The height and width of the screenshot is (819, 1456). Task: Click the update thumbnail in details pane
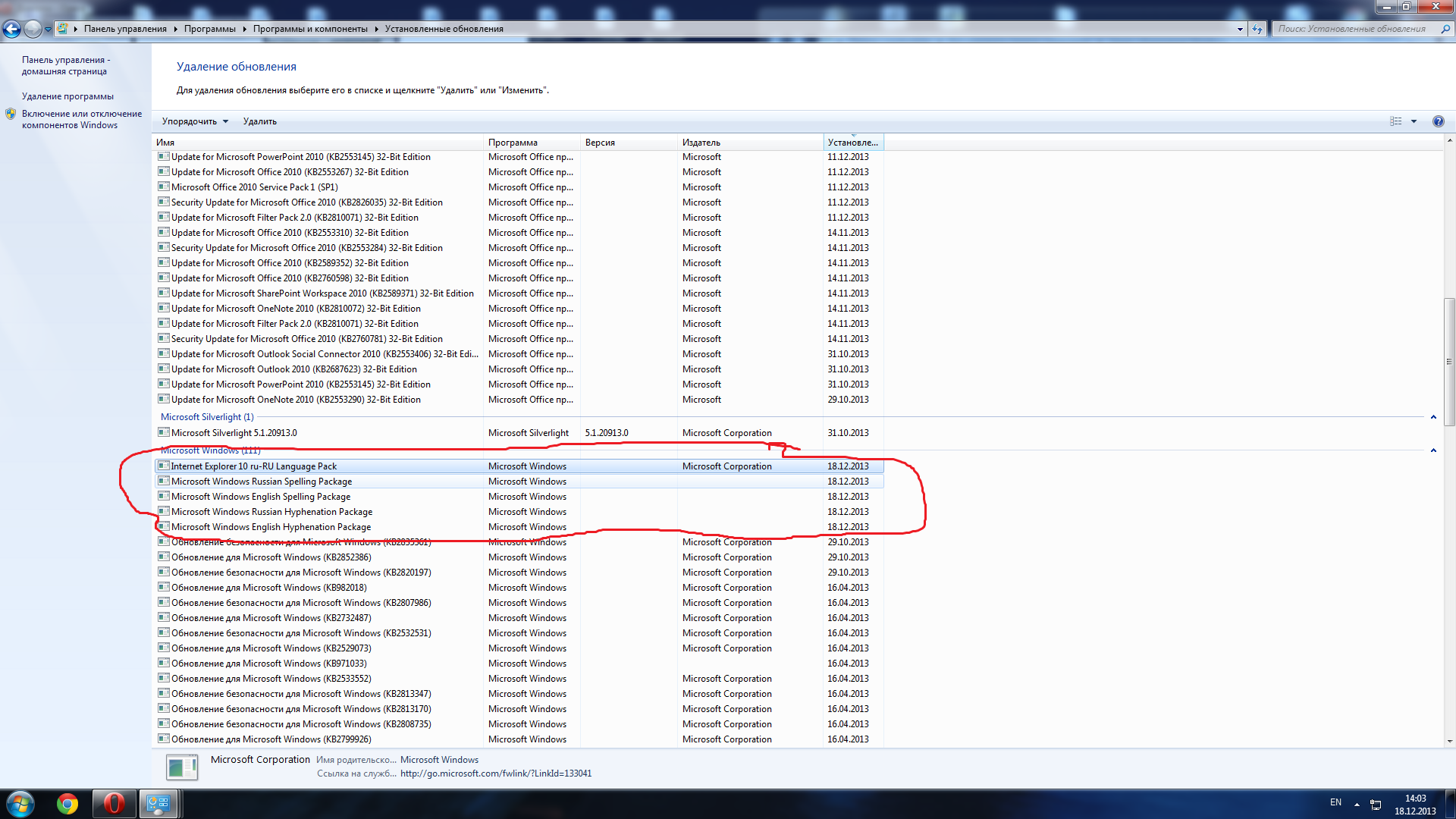point(182,767)
